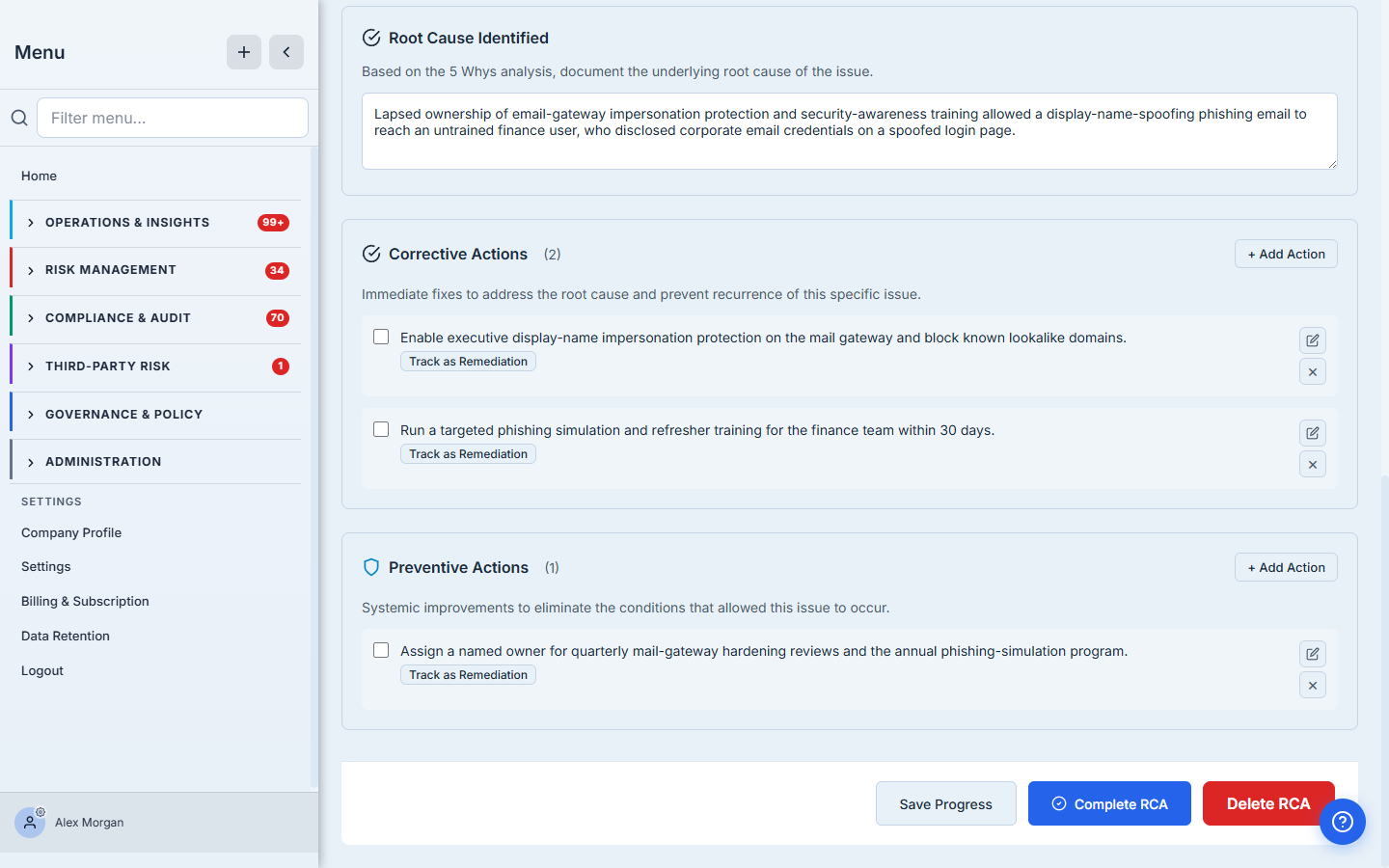This screenshot has width=1389, height=868.
Task: Click the Corrective Actions check icon
Action: point(371,254)
